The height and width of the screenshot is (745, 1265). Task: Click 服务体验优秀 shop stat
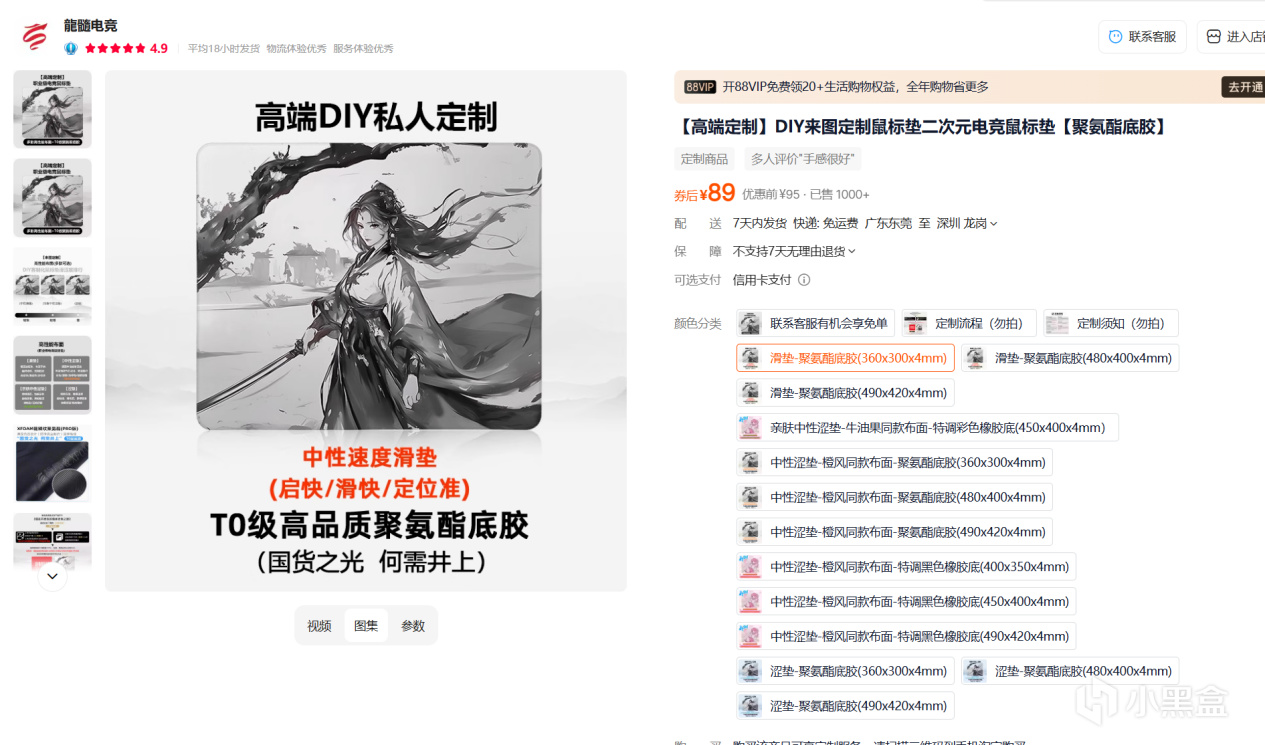coord(363,48)
